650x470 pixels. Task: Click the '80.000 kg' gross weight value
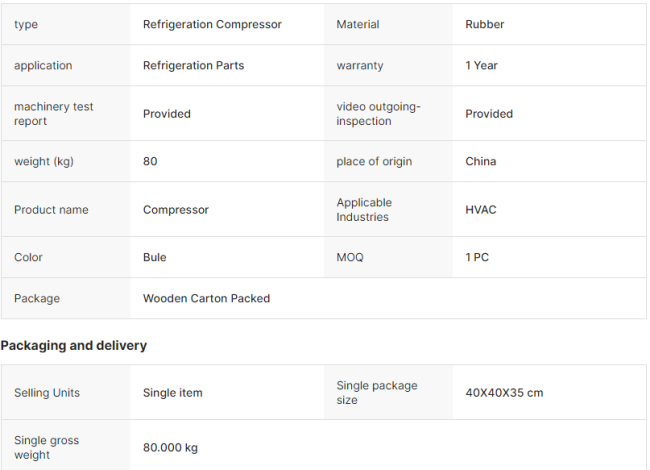pyautogui.click(x=170, y=447)
